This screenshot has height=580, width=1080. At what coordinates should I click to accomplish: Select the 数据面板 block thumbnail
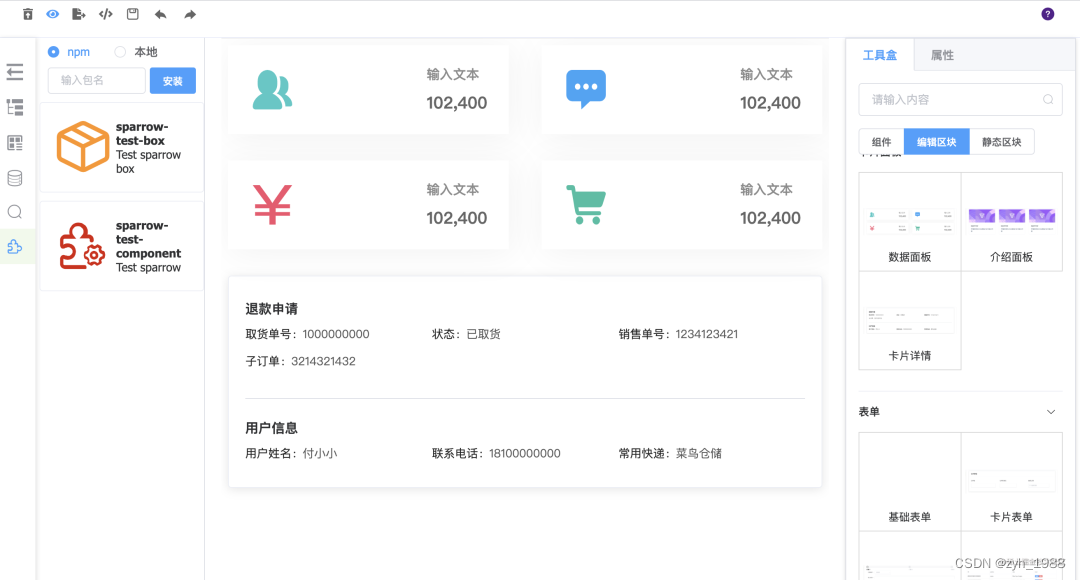click(909, 220)
